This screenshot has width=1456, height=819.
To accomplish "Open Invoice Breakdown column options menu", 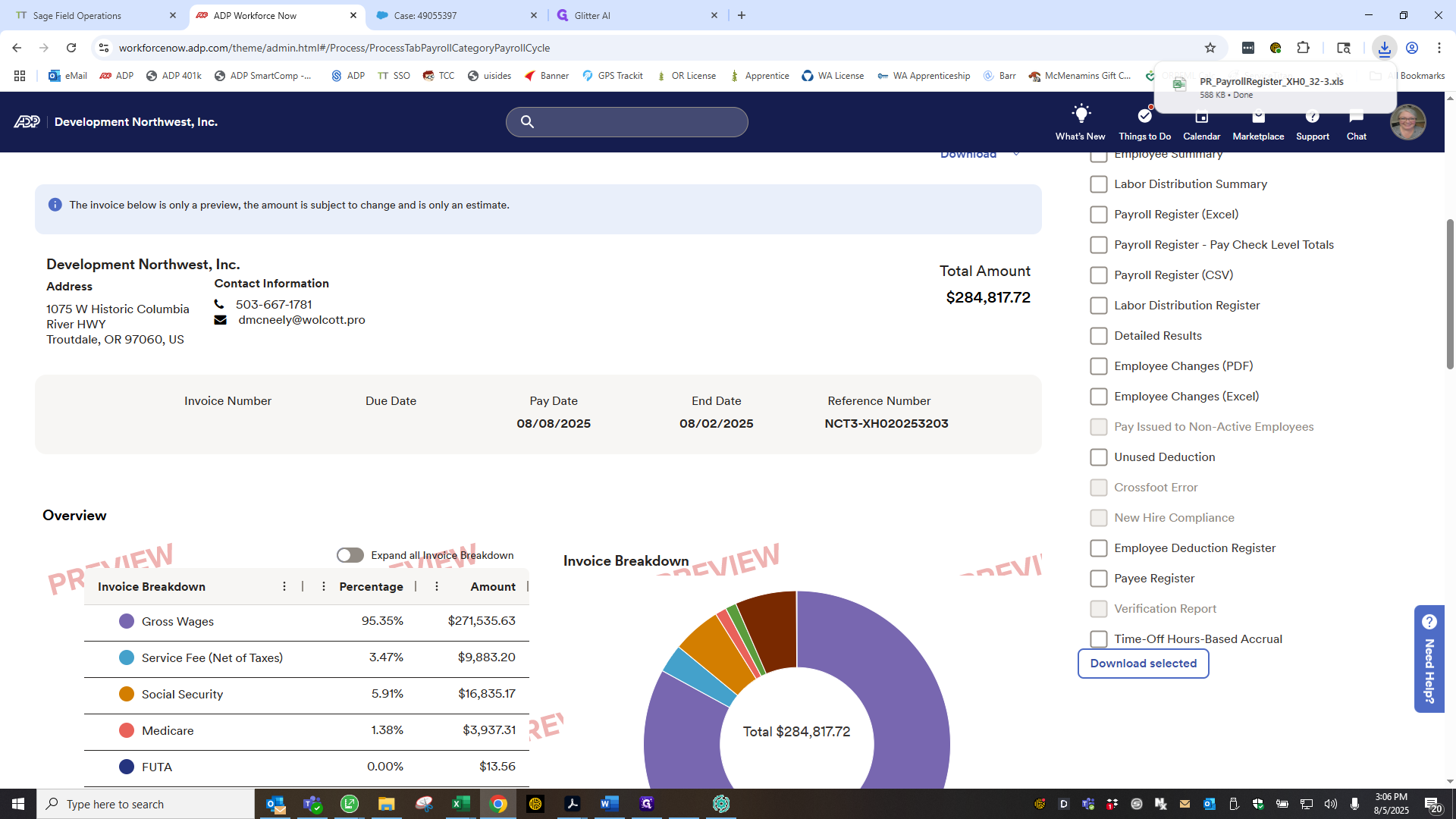I will coord(284,586).
